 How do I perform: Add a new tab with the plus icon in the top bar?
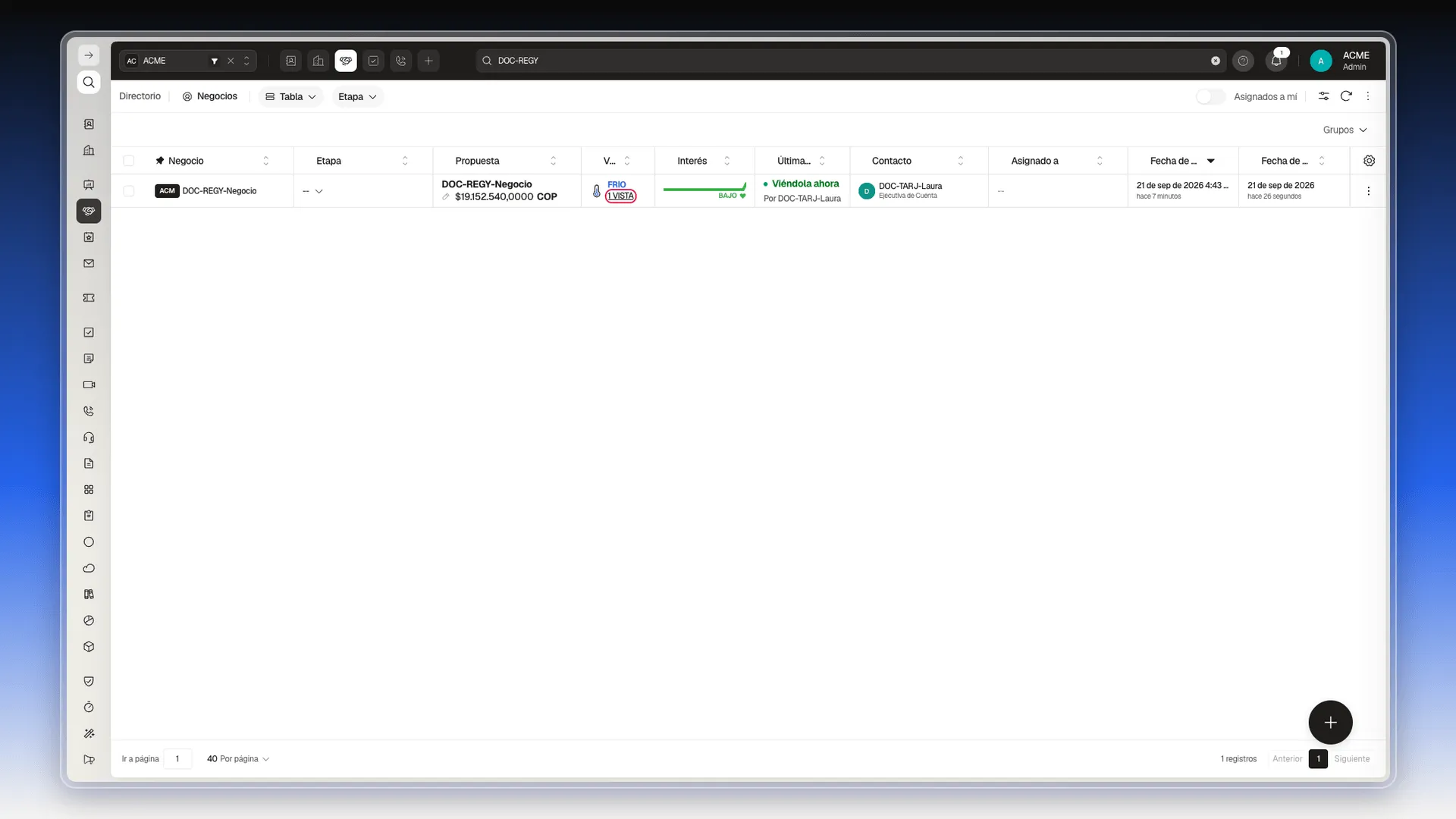[428, 61]
